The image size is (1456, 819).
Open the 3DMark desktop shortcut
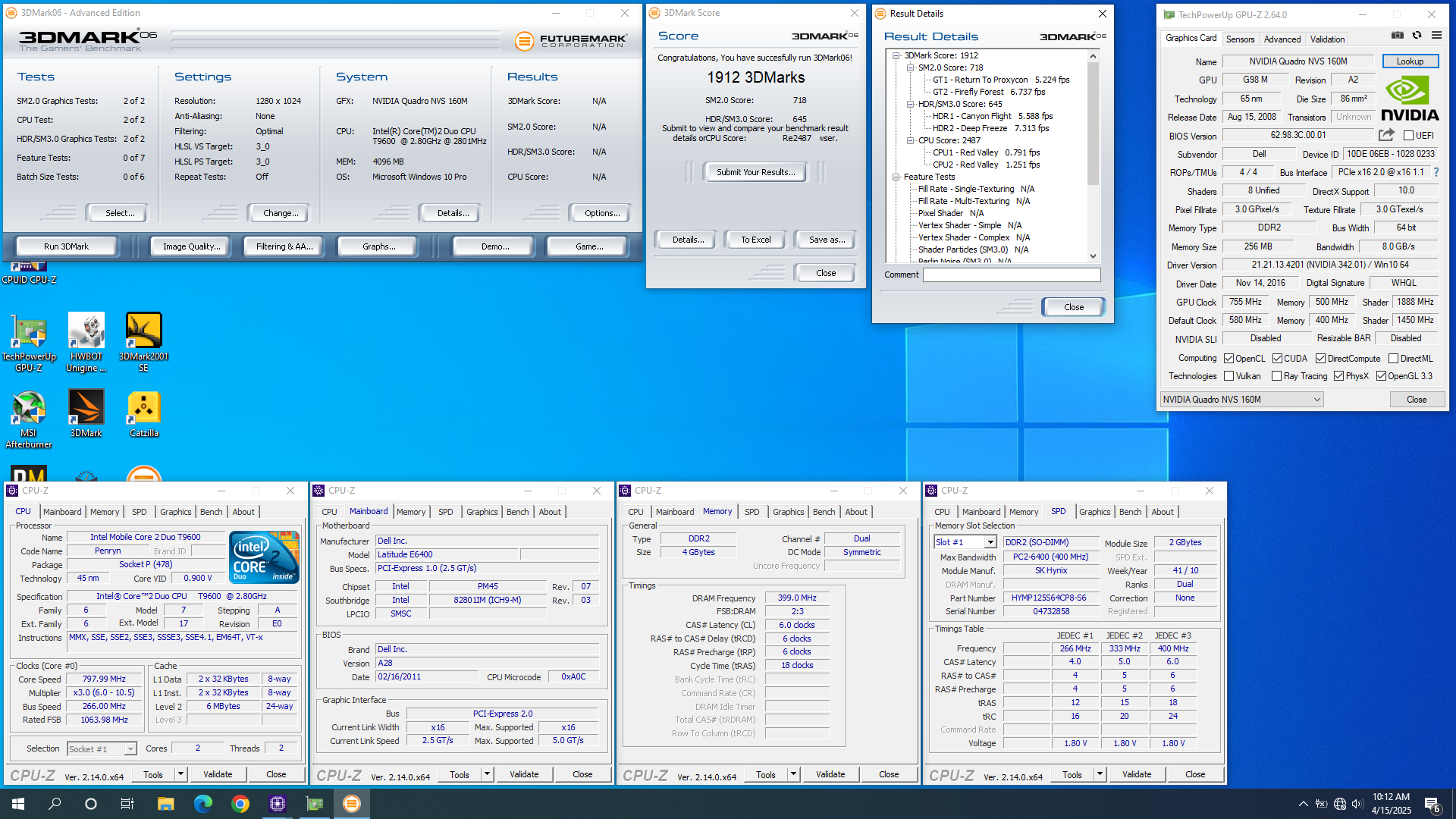coord(86,414)
